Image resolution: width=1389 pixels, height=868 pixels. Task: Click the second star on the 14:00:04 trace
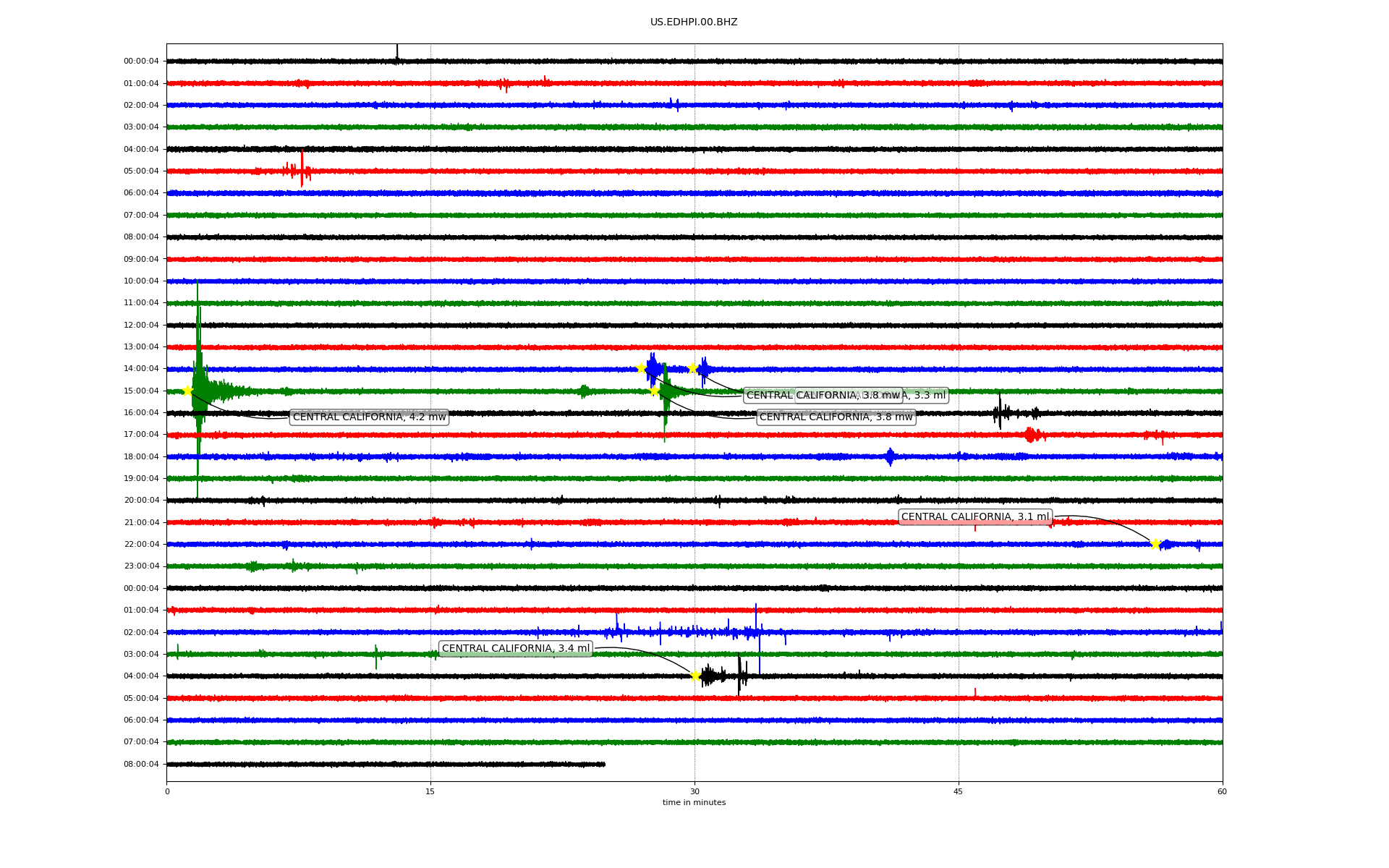(693, 368)
